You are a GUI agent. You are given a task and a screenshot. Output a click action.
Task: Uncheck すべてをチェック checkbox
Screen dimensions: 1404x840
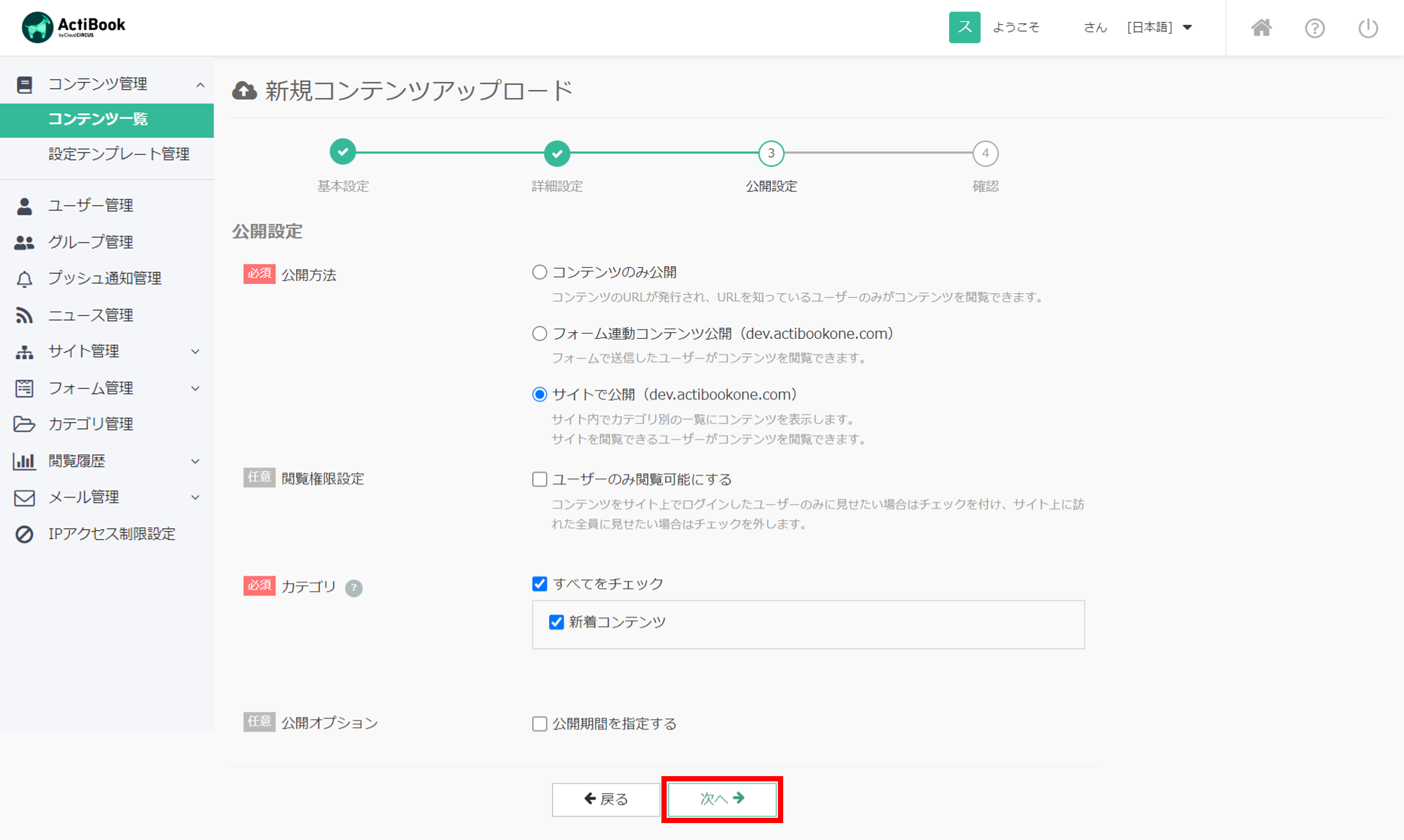click(x=539, y=584)
